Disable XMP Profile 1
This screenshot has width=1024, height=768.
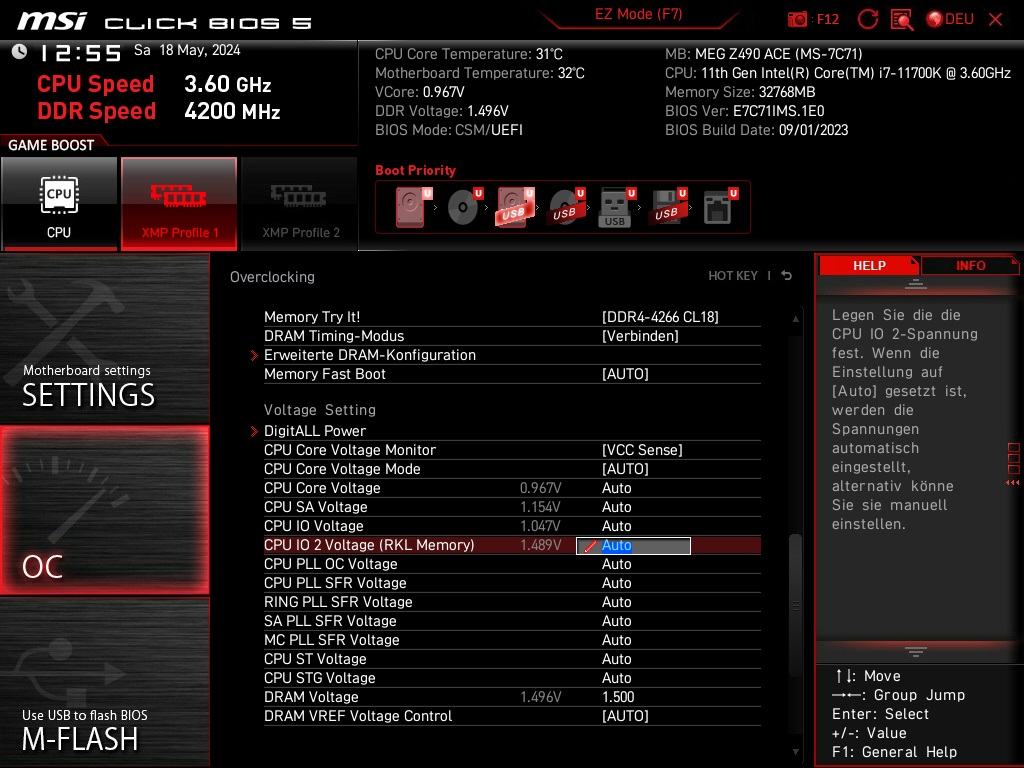(x=179, y=204)
